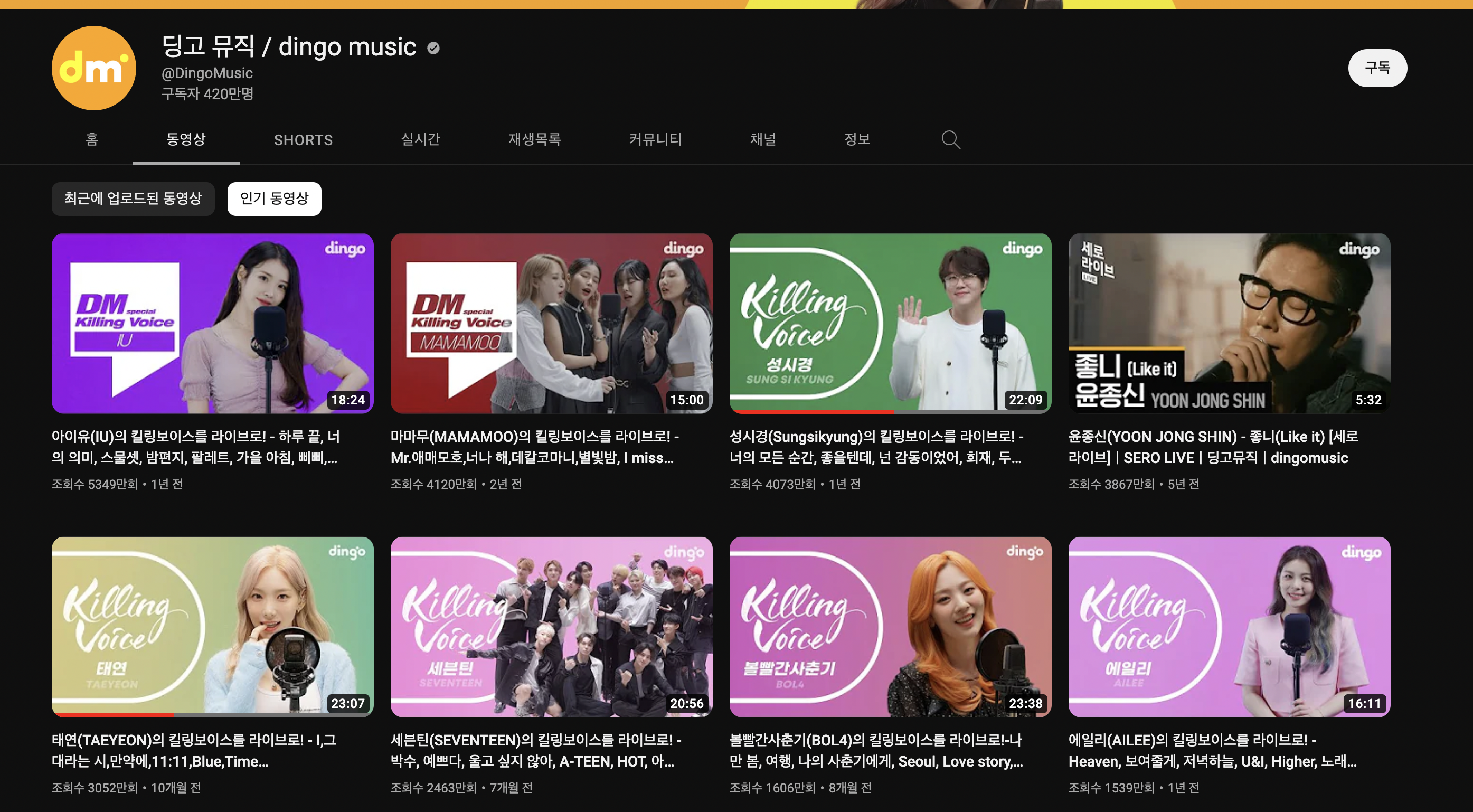This screenshot has height=812, width=1473.
Task: Select the 최근에 업로드된 동영상 filter chip
Action: click(133, 199)
